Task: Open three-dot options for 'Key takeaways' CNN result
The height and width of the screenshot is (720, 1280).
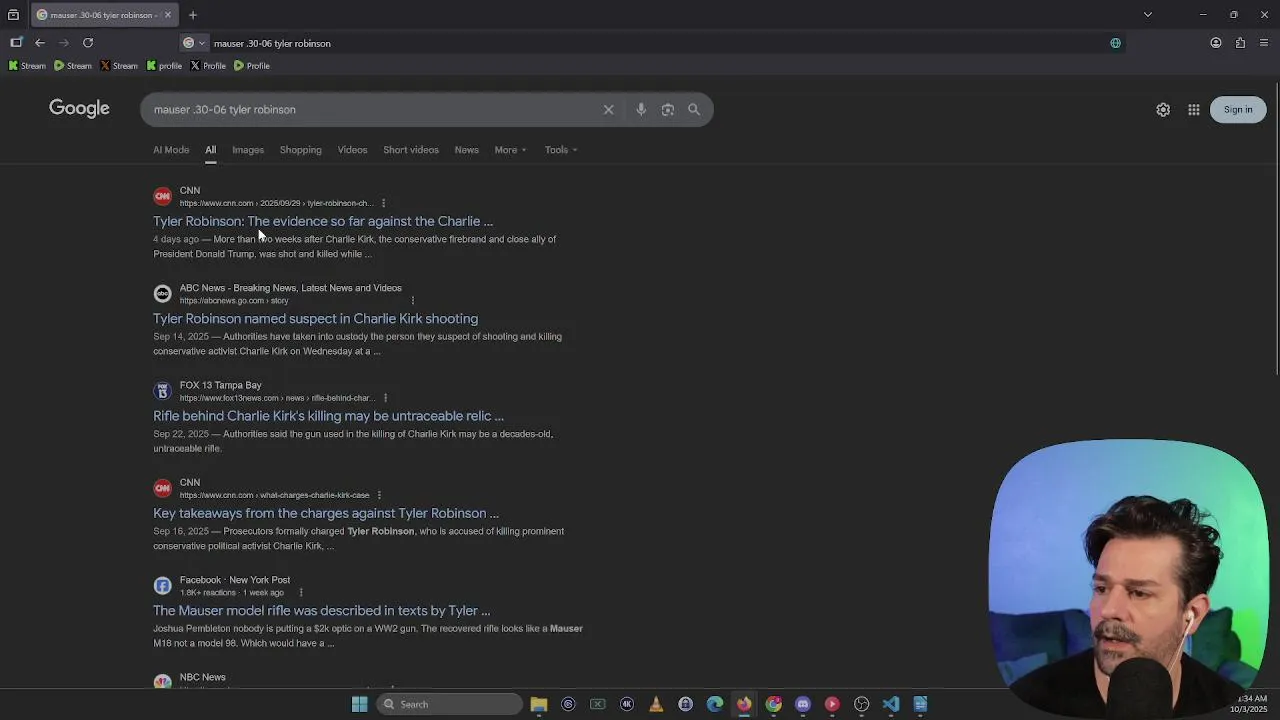Action: click(x=379, y=495)
